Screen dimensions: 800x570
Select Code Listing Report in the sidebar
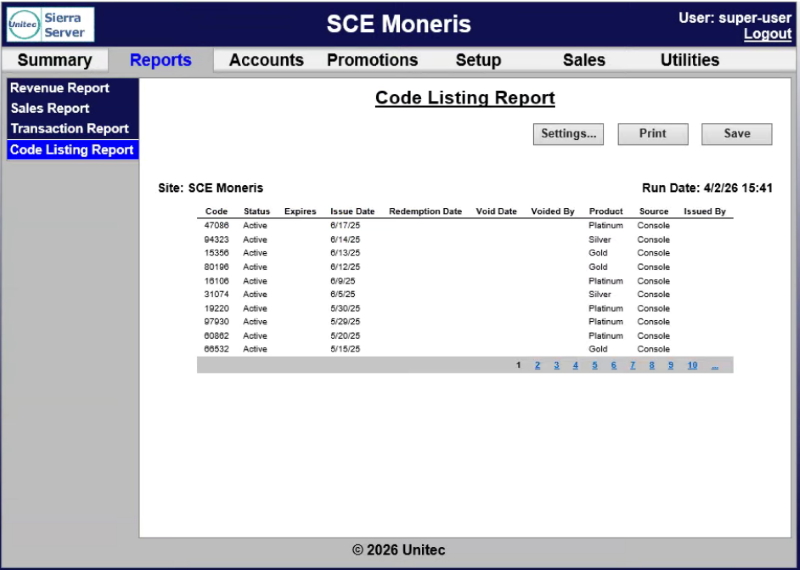point(72,150)
